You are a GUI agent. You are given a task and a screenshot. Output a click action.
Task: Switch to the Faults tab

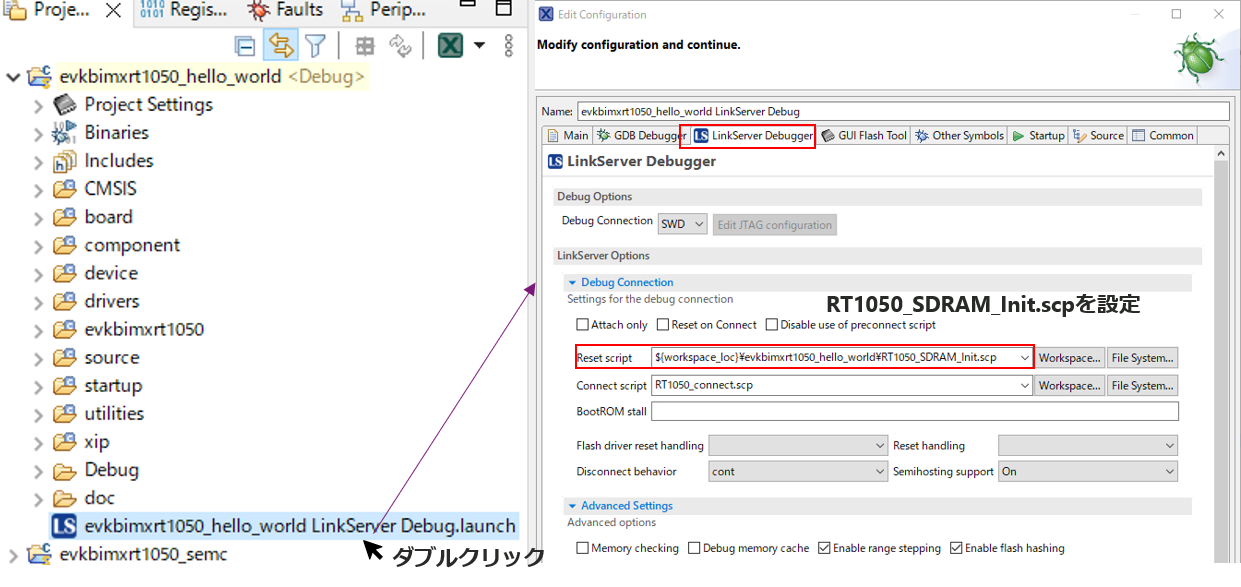click(285, 10)
